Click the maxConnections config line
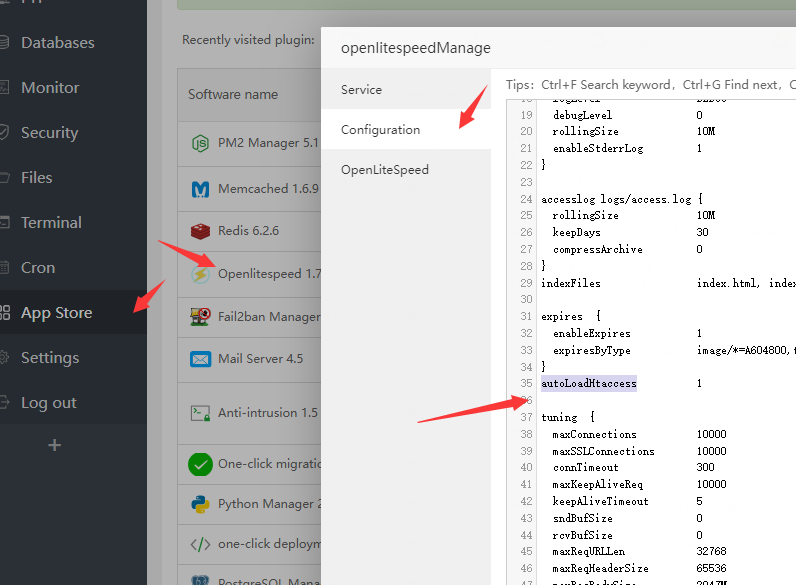This screenshot has width=796, height=585. 594,435
